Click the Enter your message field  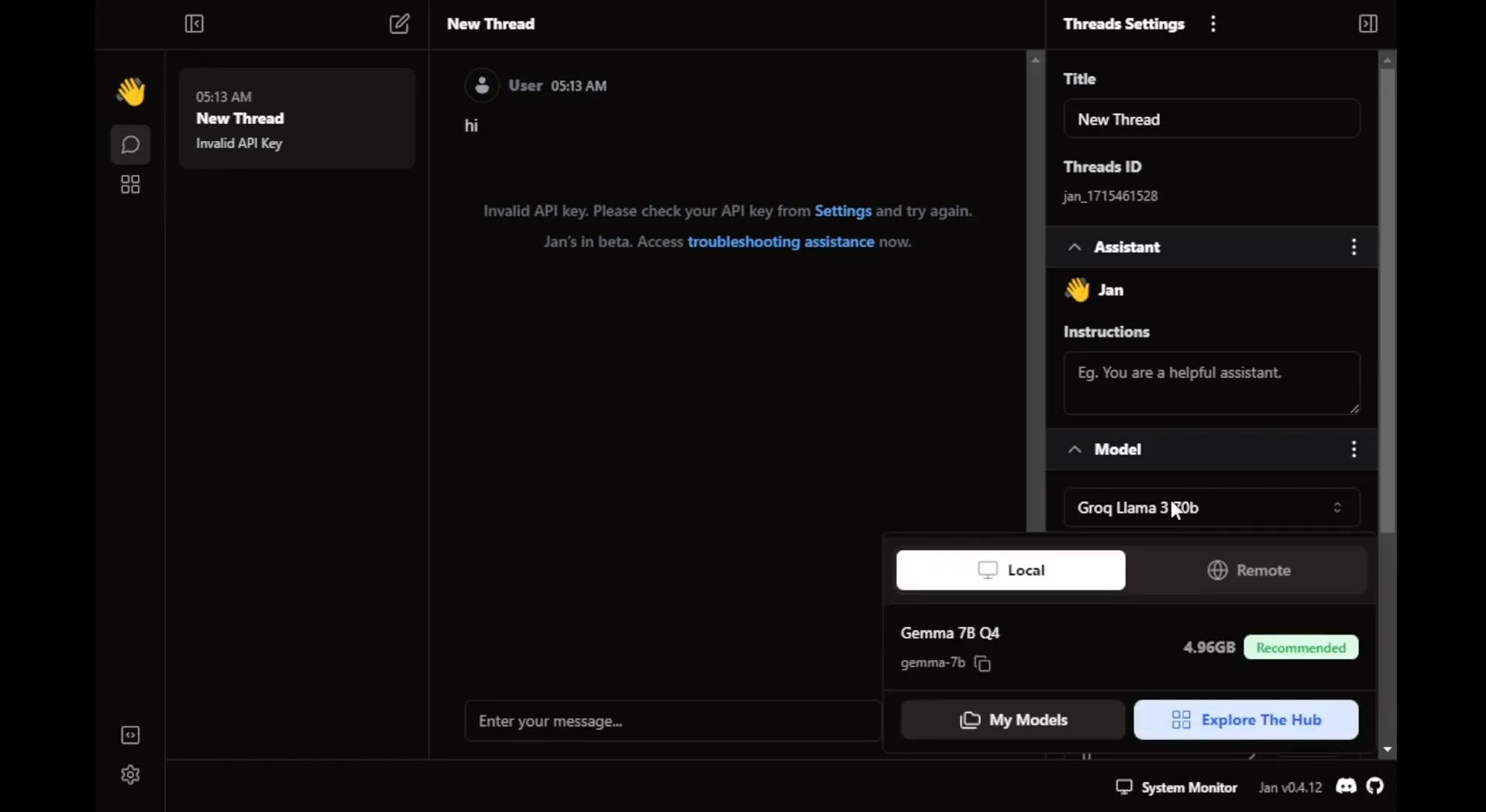pyautogui.click(x=671, y=721)
